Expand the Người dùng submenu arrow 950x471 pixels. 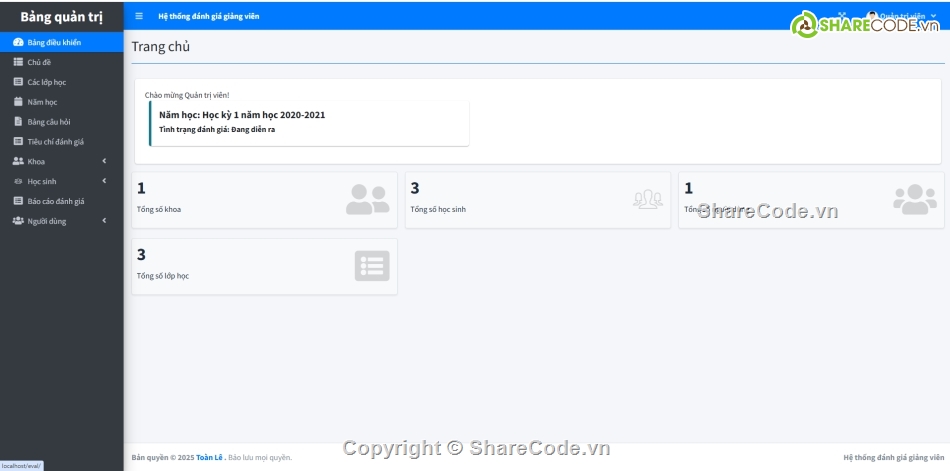(104, 221)
